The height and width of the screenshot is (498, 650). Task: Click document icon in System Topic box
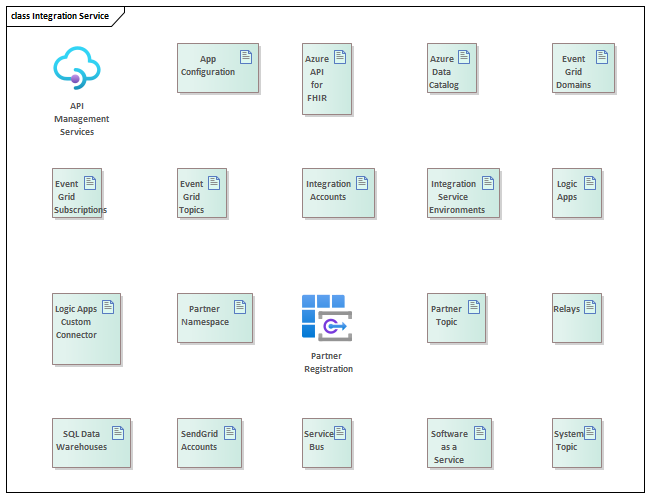(590, 433)
